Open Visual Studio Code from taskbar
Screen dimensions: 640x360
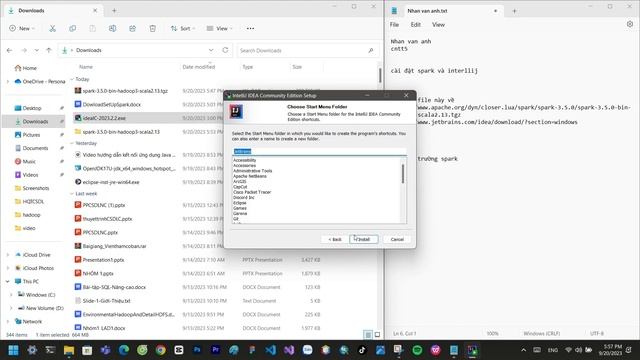pos(270,350)
